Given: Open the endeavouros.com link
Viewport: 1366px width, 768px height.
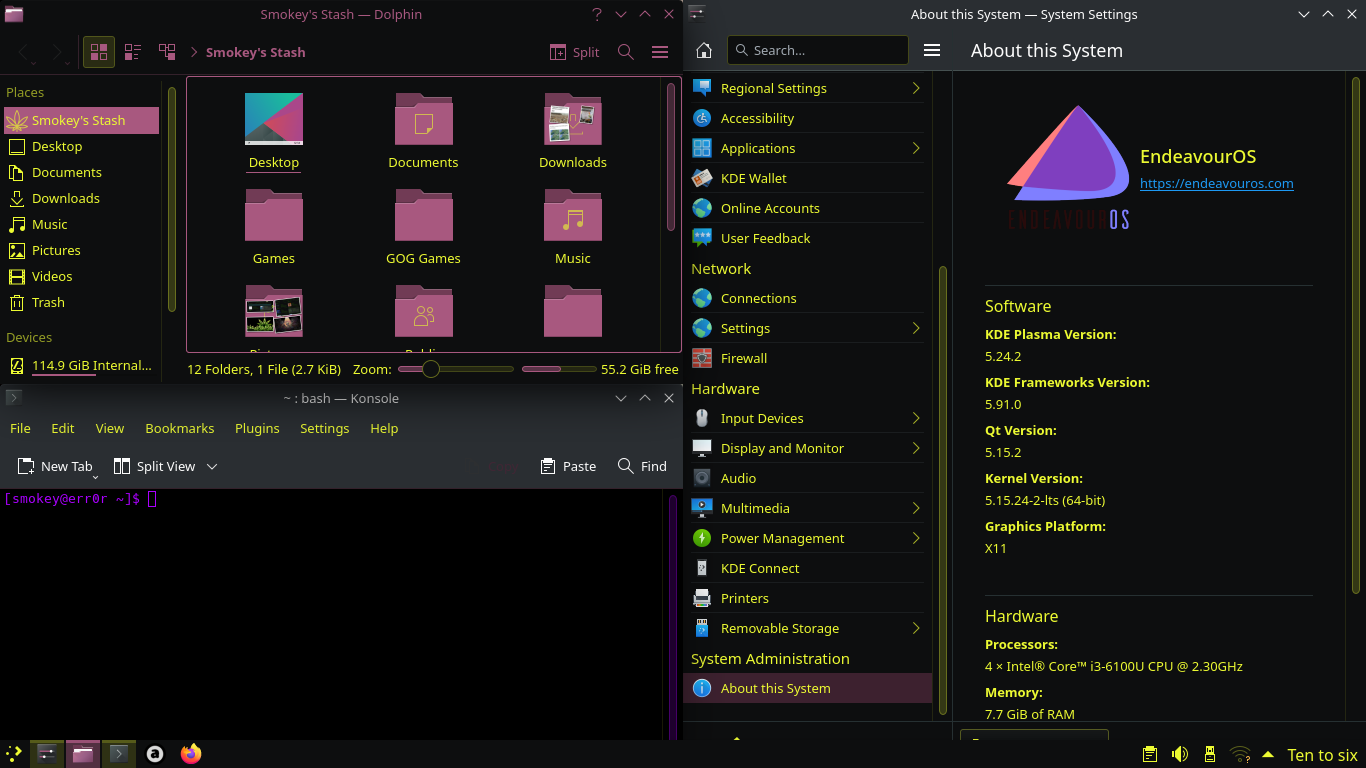Looking at the screenshot, I should (1217, 183).
